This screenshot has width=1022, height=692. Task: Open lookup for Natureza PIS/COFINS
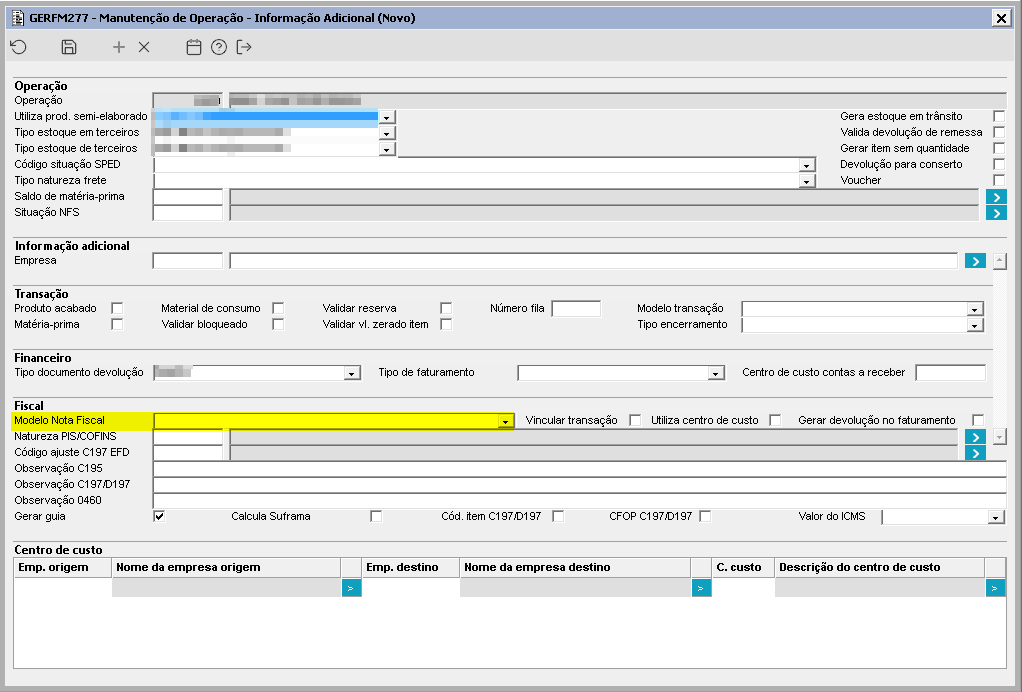pyautogui.click(x=975, y=437)
